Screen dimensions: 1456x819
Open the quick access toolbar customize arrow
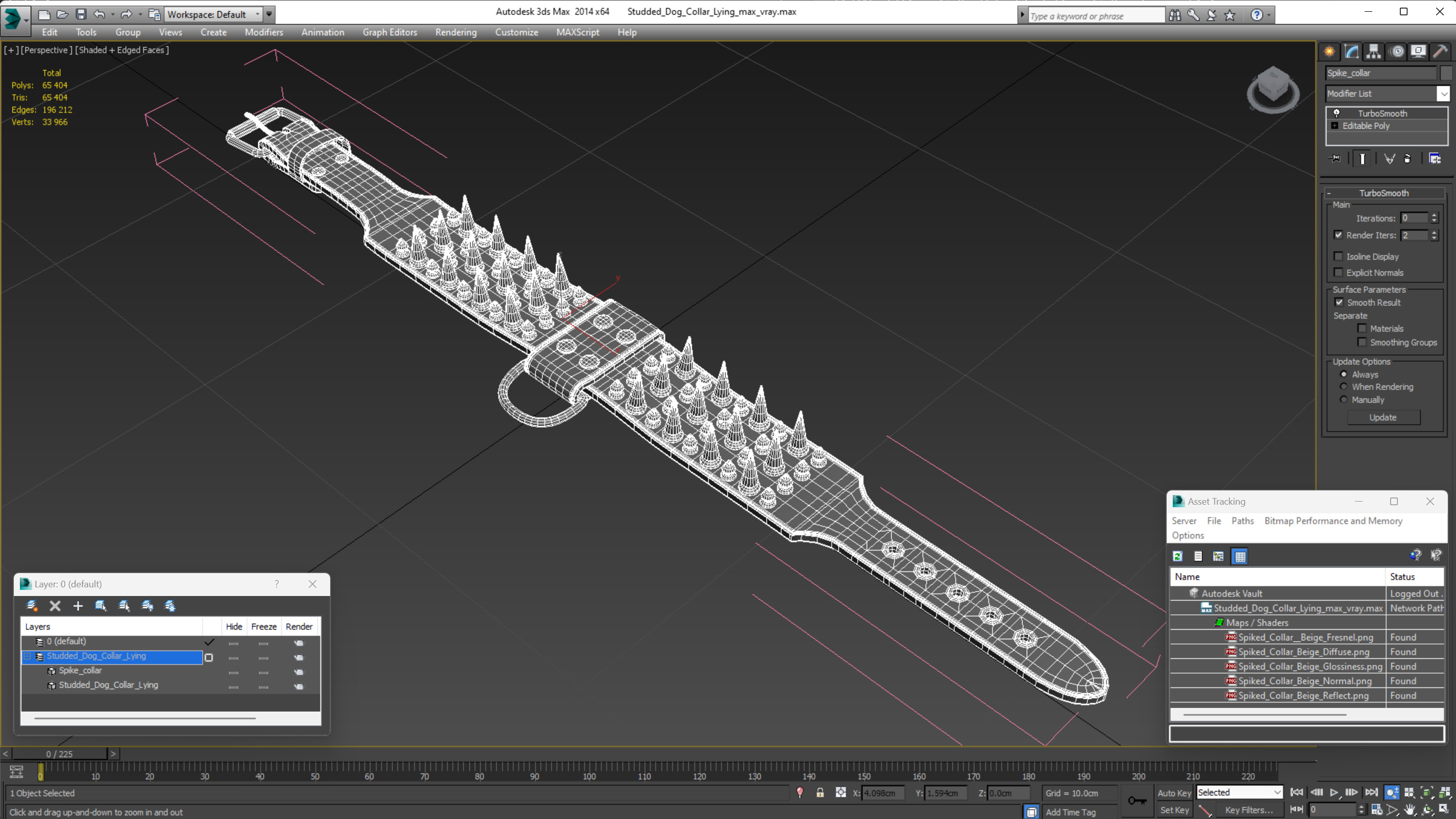269,14
